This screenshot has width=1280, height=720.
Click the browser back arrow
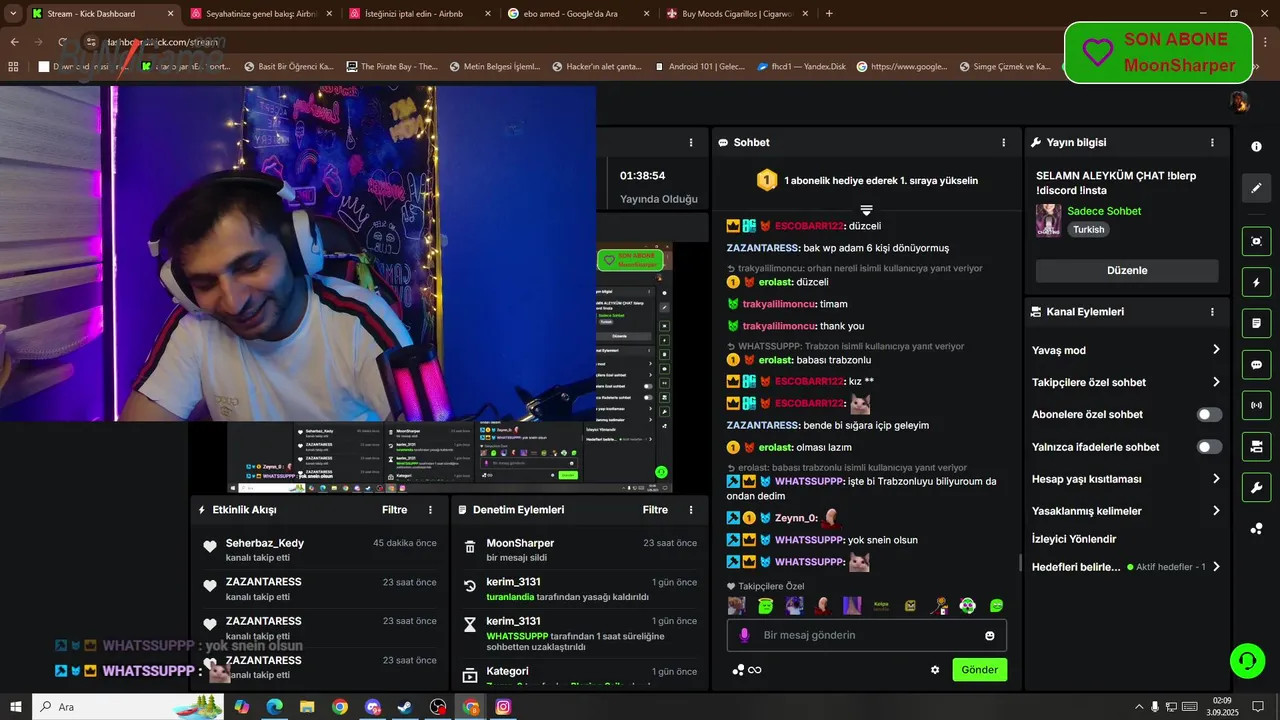pos(14,42)
